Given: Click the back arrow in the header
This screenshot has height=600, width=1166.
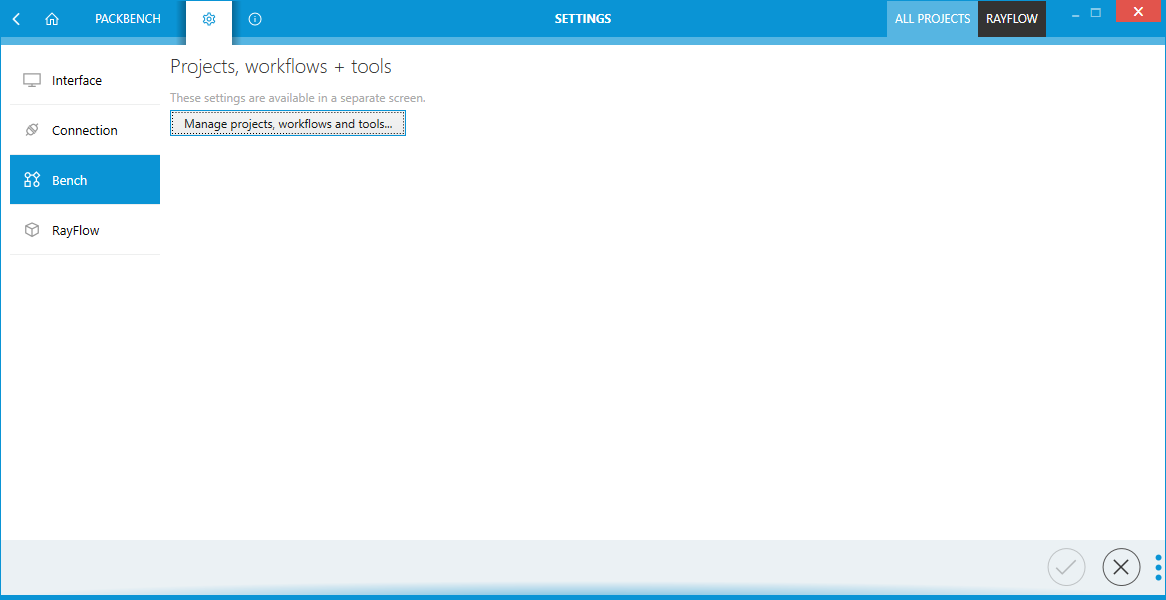Looking at the screenshot, I should click(x=16, y=19).
